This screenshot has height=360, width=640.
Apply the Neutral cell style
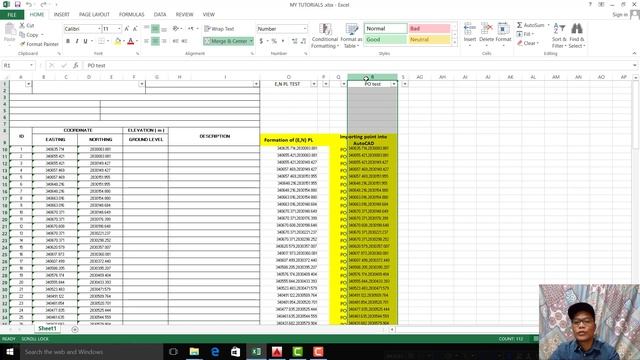point(429,40)
